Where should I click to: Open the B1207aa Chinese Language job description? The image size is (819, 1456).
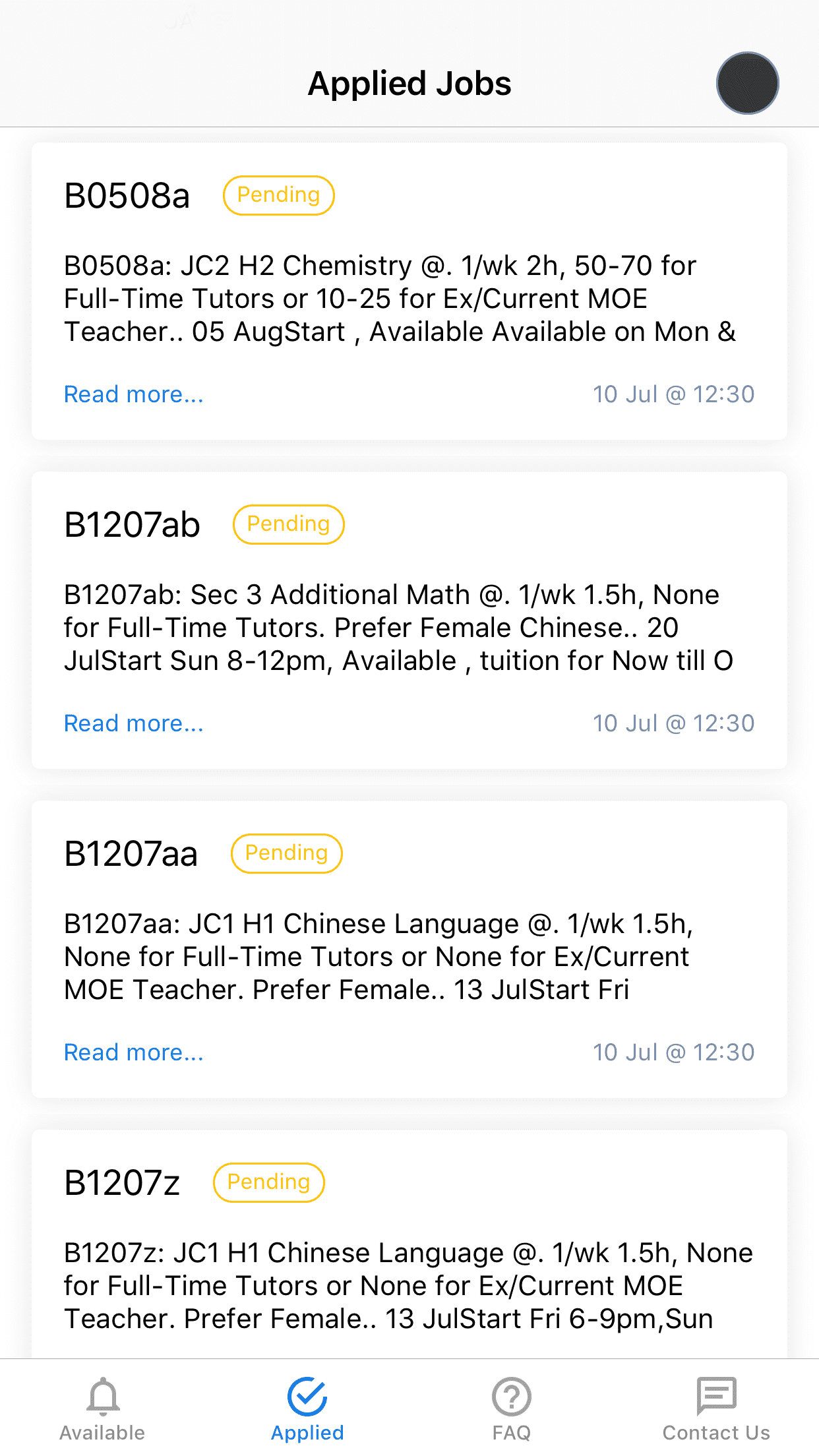tap(379, 956)
